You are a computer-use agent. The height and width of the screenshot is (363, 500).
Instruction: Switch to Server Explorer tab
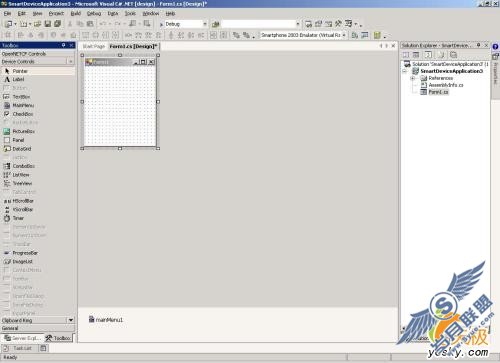[22, 338]
